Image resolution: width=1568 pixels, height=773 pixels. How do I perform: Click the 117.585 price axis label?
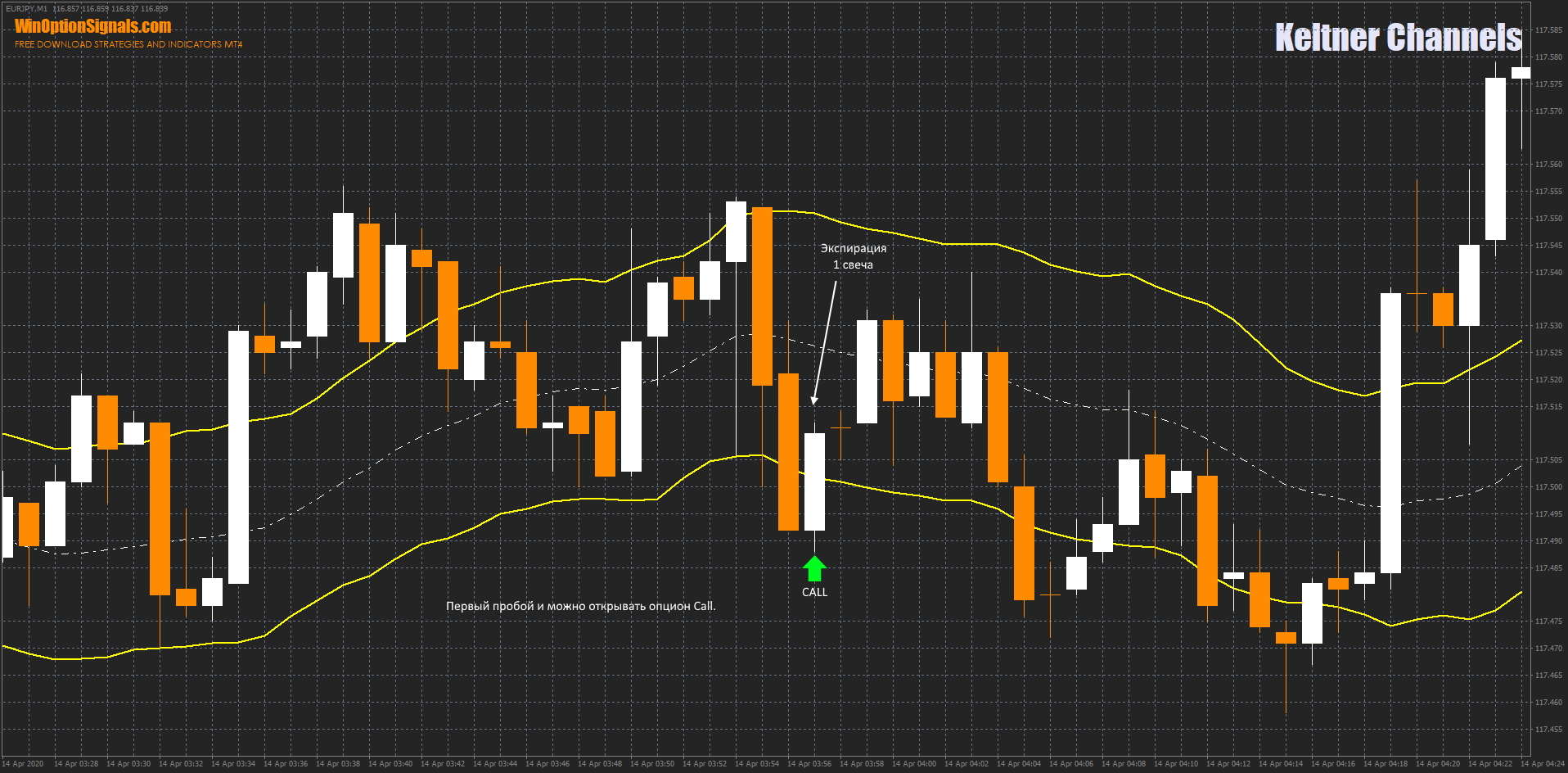click(1548, 30)
